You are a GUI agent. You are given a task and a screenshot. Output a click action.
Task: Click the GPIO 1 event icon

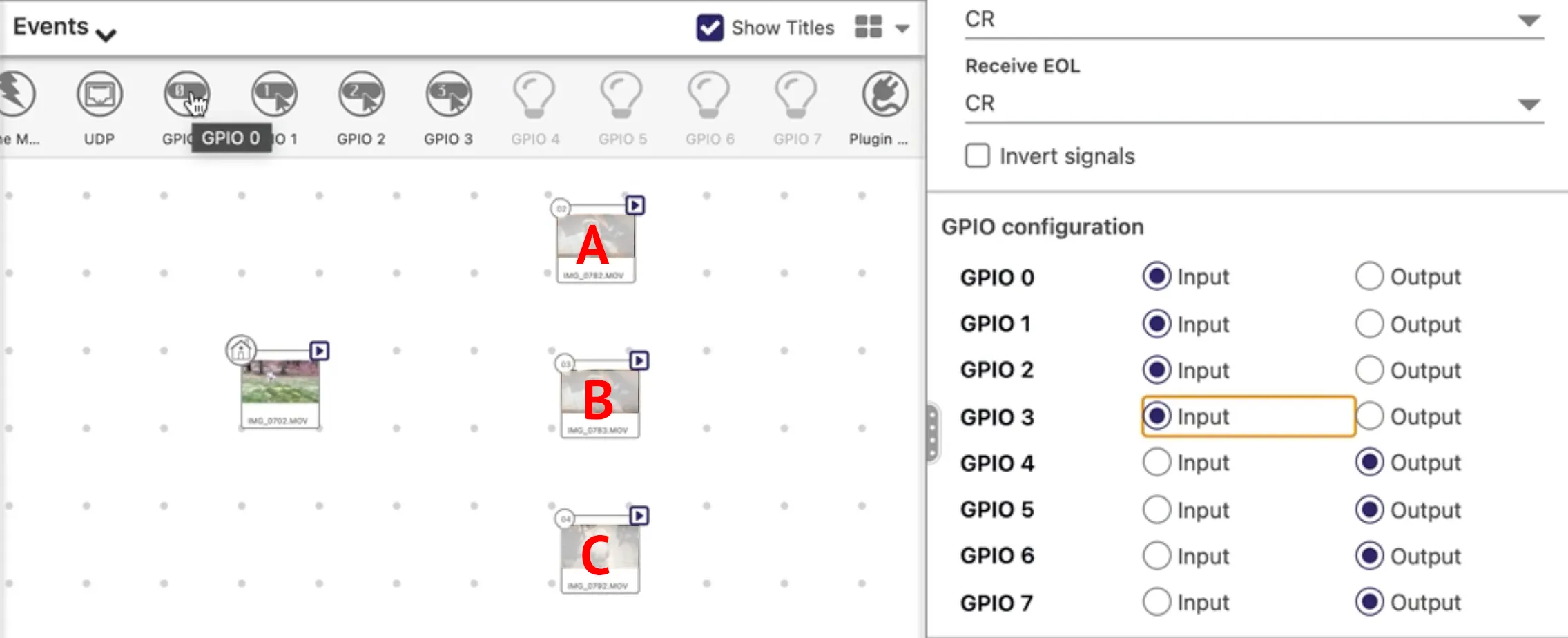(275, 95)
